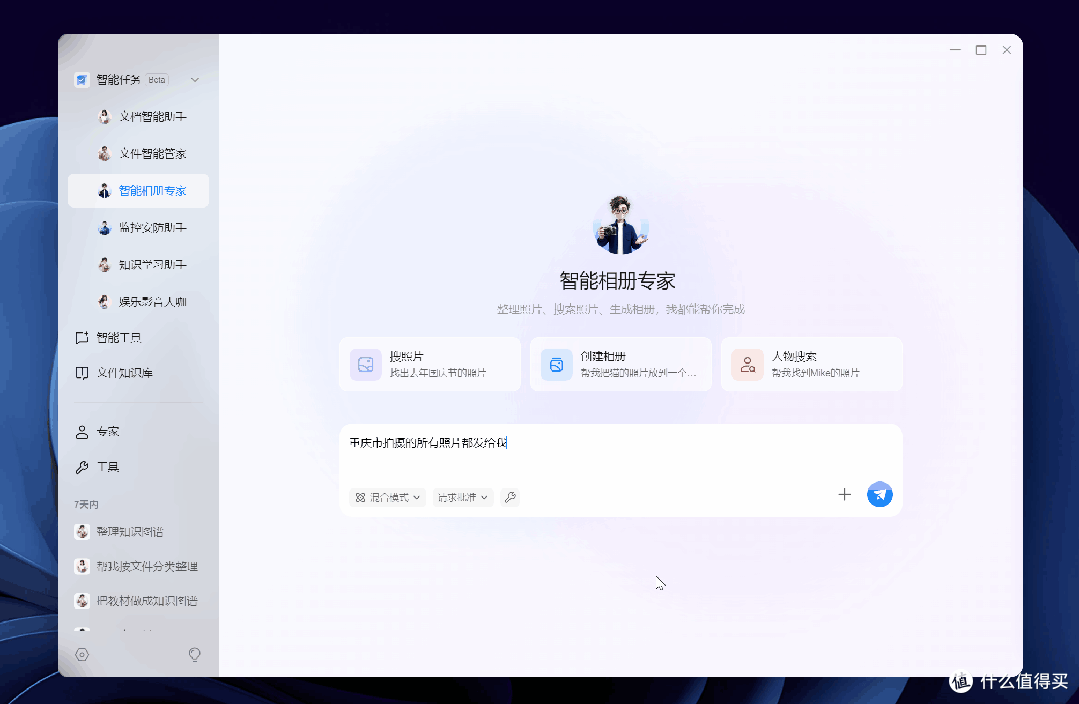Screen dimensions: 1079x704
Task: Click the 文件知识库 book icon
Action: (82, 372)
